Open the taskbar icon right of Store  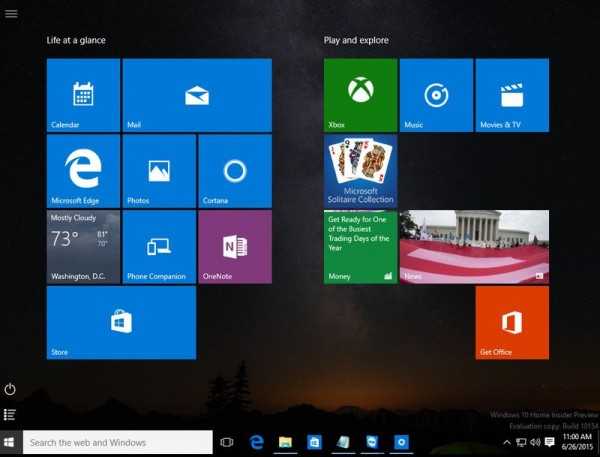point(343,442)
